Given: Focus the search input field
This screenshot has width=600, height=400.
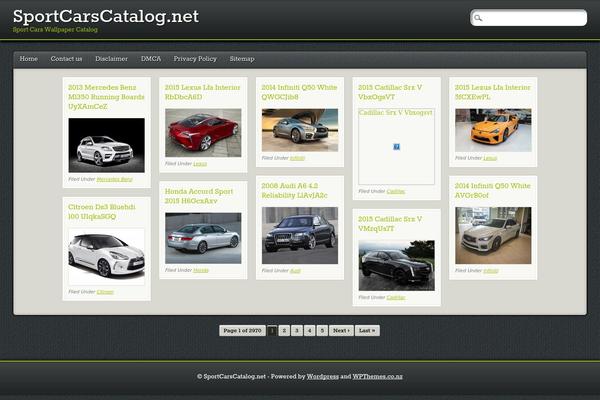Looking at the screenshot, I should pyautogui.click(x=528, y=18).
